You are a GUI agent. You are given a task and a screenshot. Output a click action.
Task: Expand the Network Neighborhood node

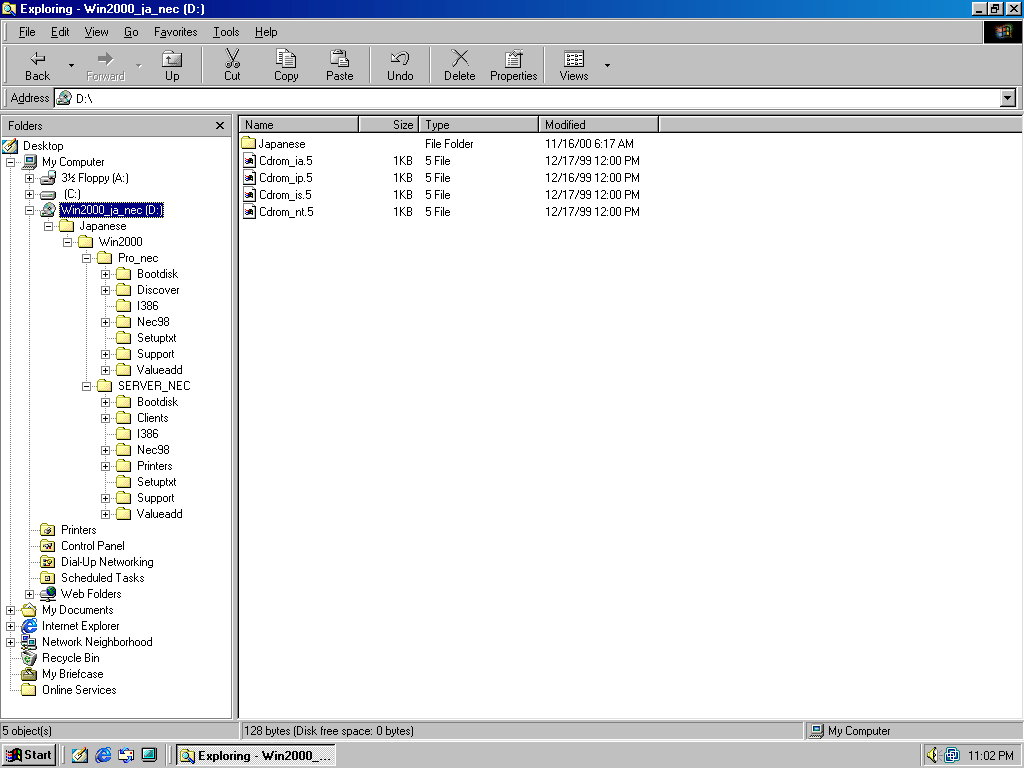point(10,642)
